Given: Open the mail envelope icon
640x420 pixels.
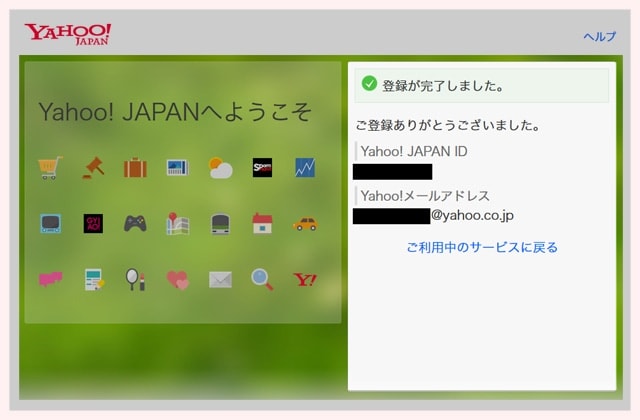Looking at the screenshot, I should pos(220,280).
